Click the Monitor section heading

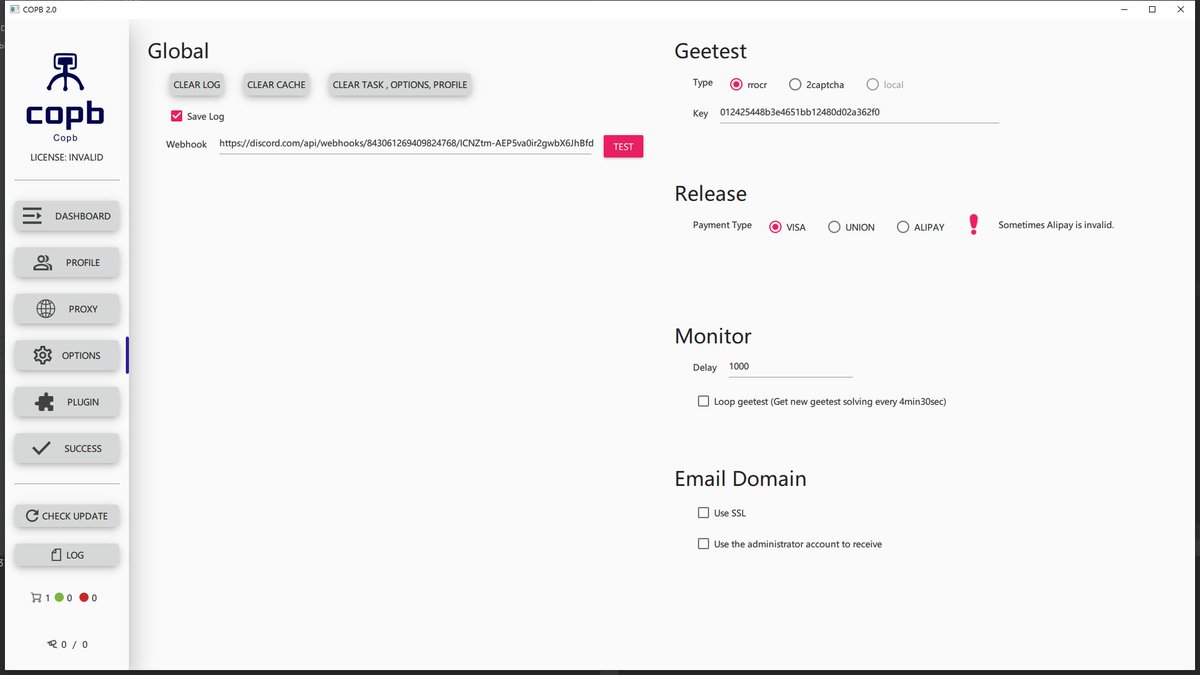click(713, 336)
